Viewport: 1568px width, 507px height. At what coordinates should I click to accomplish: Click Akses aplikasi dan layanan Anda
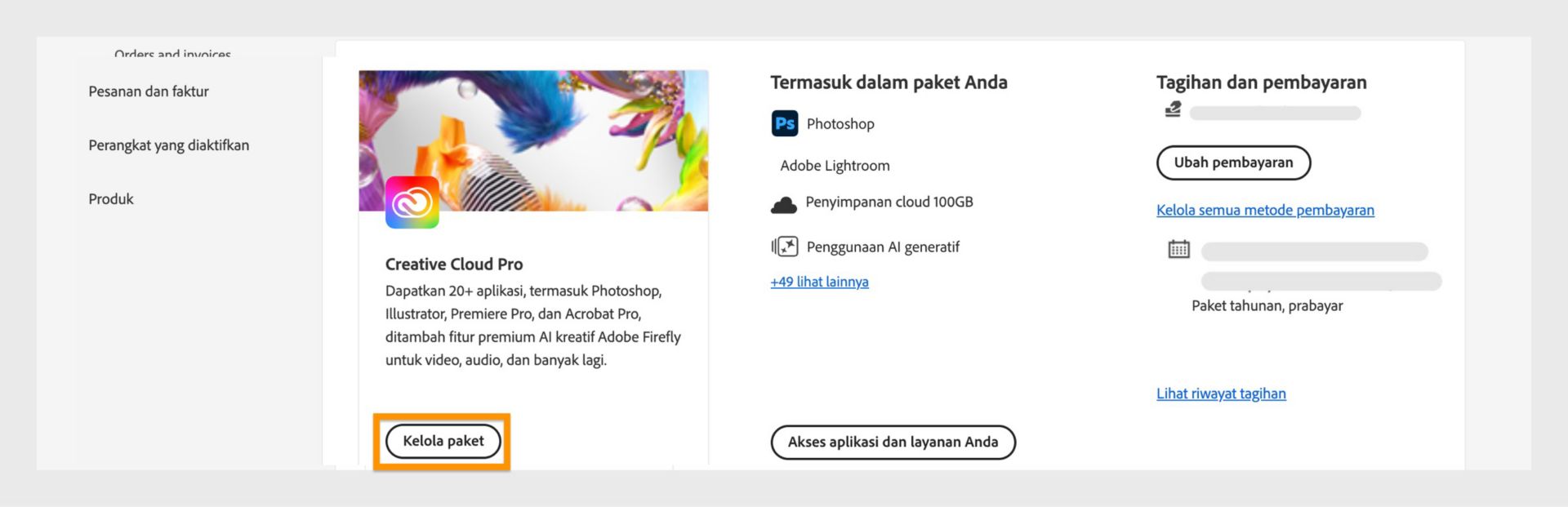click(893, 442)
